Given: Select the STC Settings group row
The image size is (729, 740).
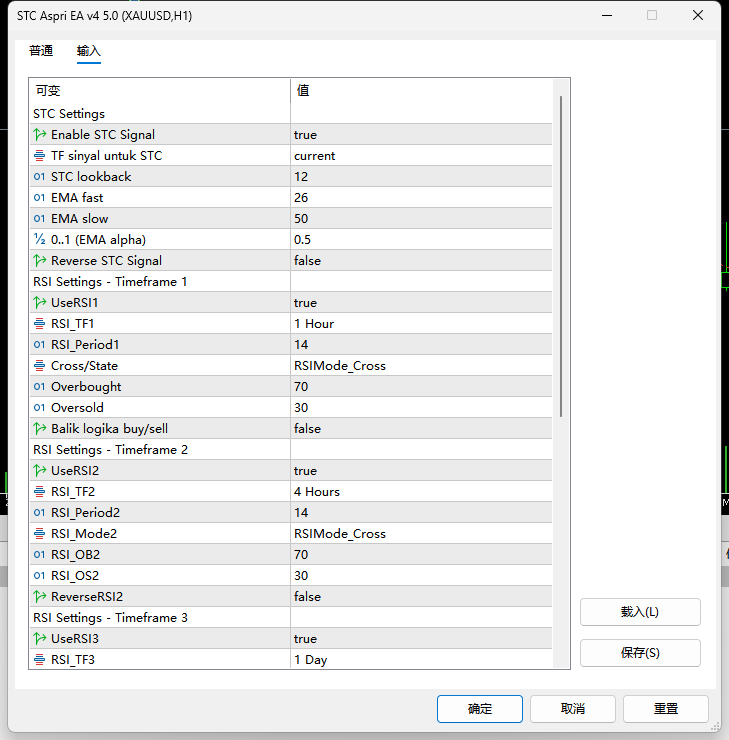Looking at the screenshot, I should coord(291,114).
